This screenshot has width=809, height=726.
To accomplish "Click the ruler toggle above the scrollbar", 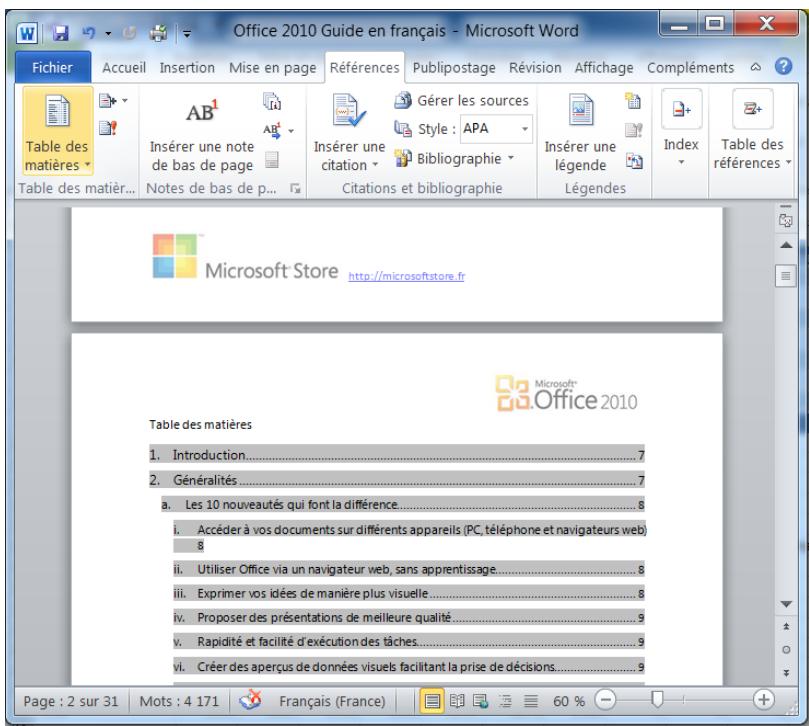I will [786, 220].
